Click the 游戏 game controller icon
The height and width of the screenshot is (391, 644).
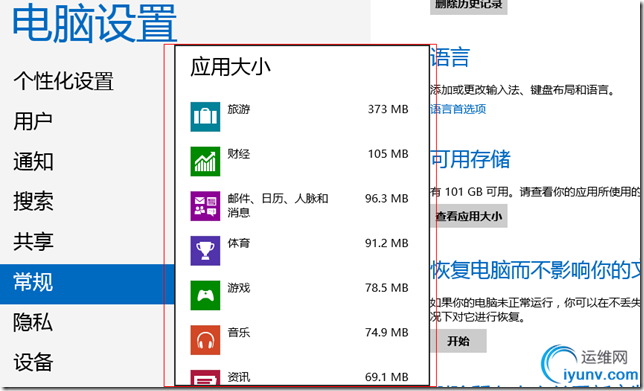(205, 295)
